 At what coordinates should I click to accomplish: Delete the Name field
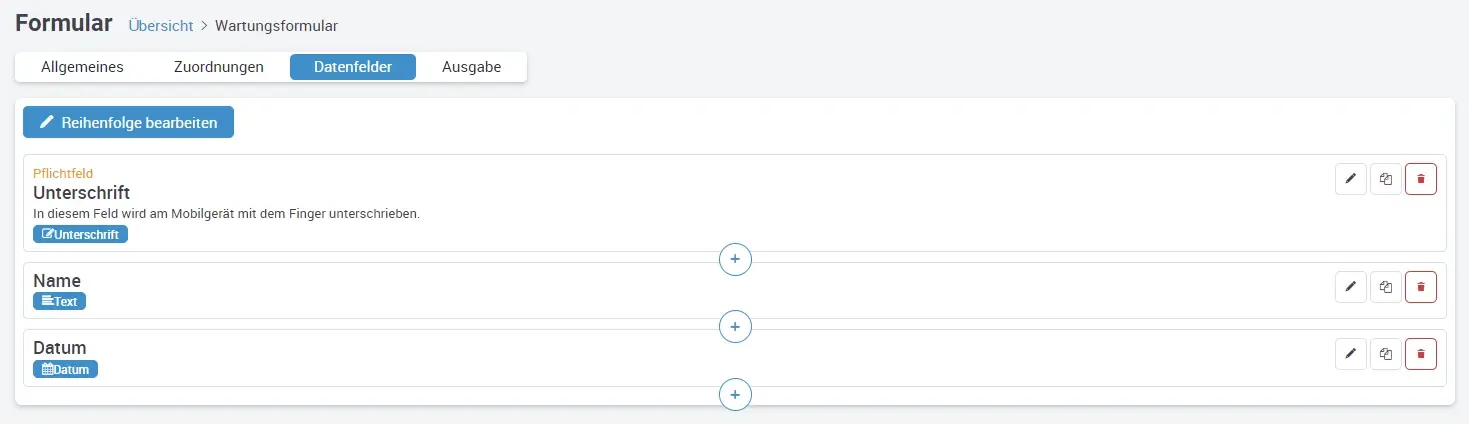(x=1421, y=287)
